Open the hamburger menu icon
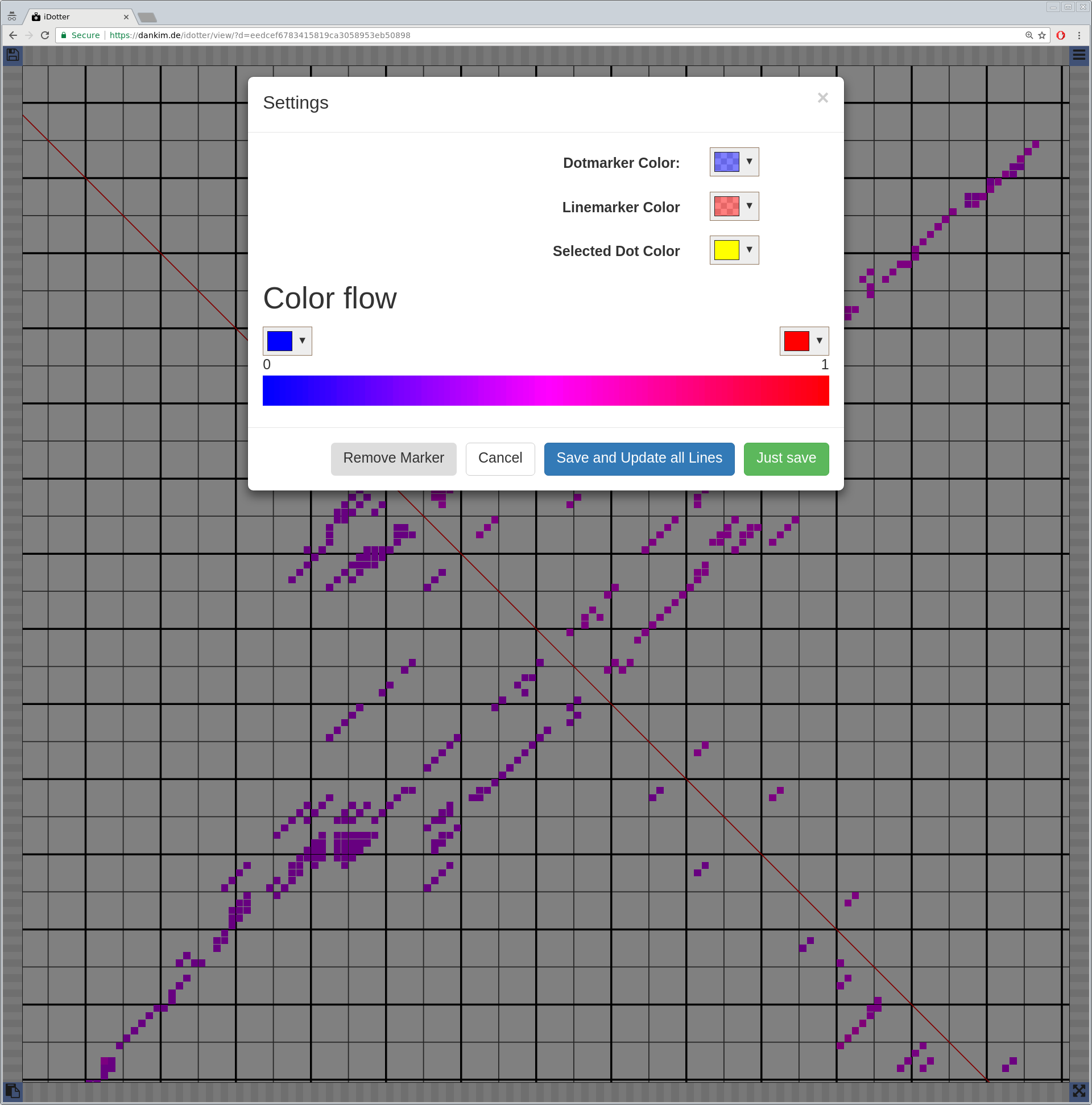This screenshot has height=1105, width=1092. pyautogui.click(x=1079, y=55)
